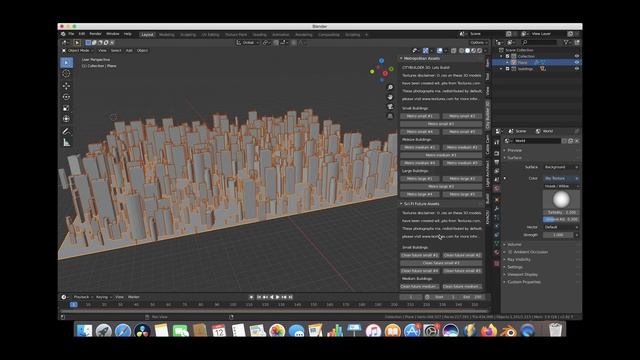Viewport: 640px width, 360px height.
Task: Click the timeline editor type icon
Action: click(x=64, y=297)
